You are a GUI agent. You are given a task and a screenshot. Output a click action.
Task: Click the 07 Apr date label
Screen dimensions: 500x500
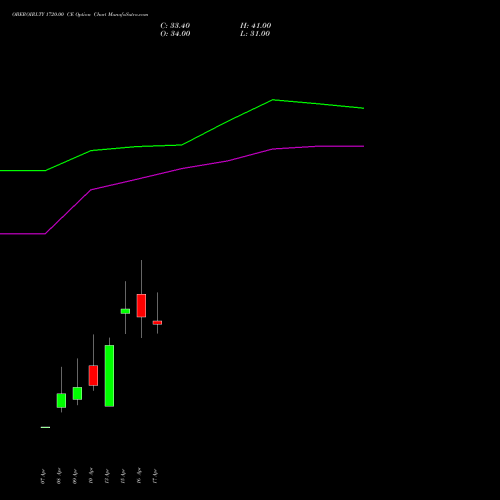[x=43, y=476]
